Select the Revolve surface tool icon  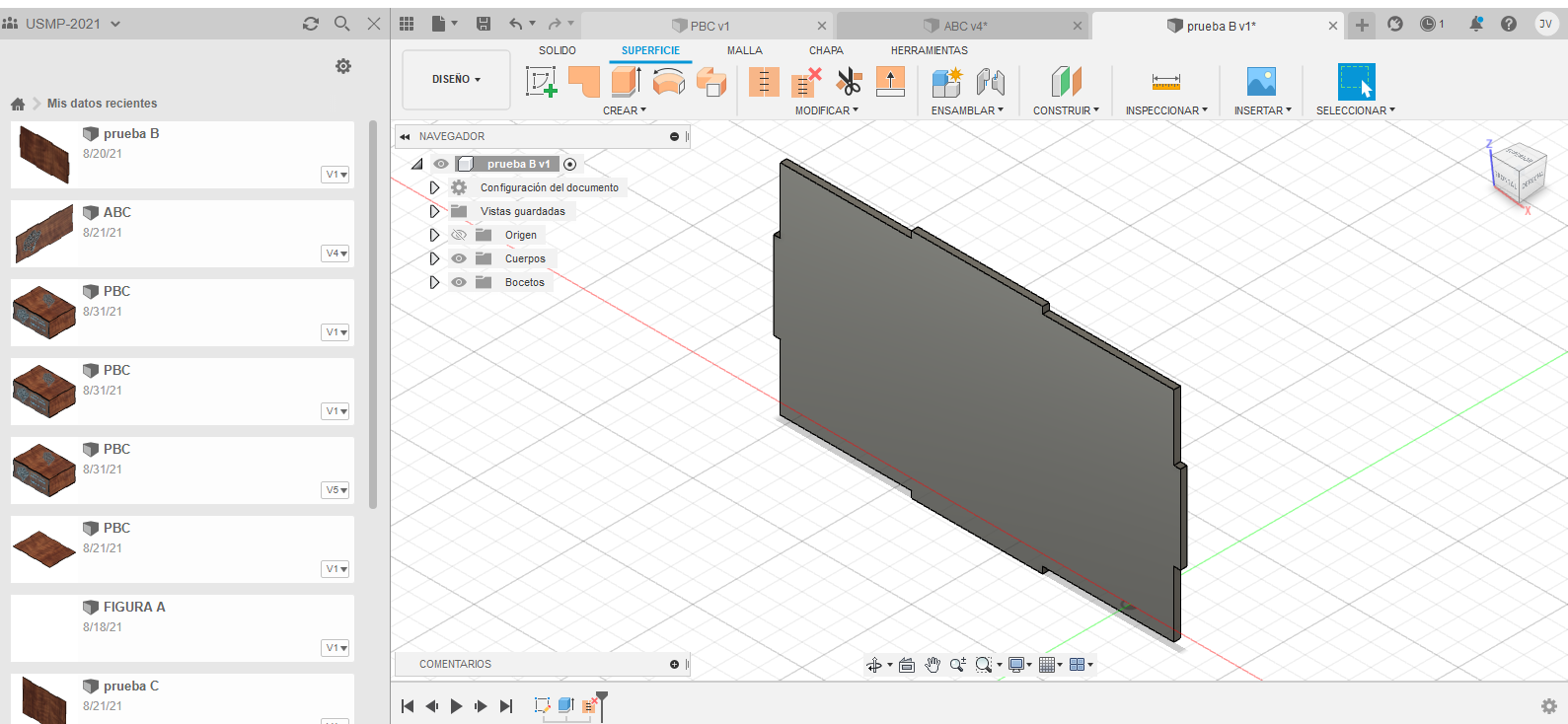click(x=669, y=81)
